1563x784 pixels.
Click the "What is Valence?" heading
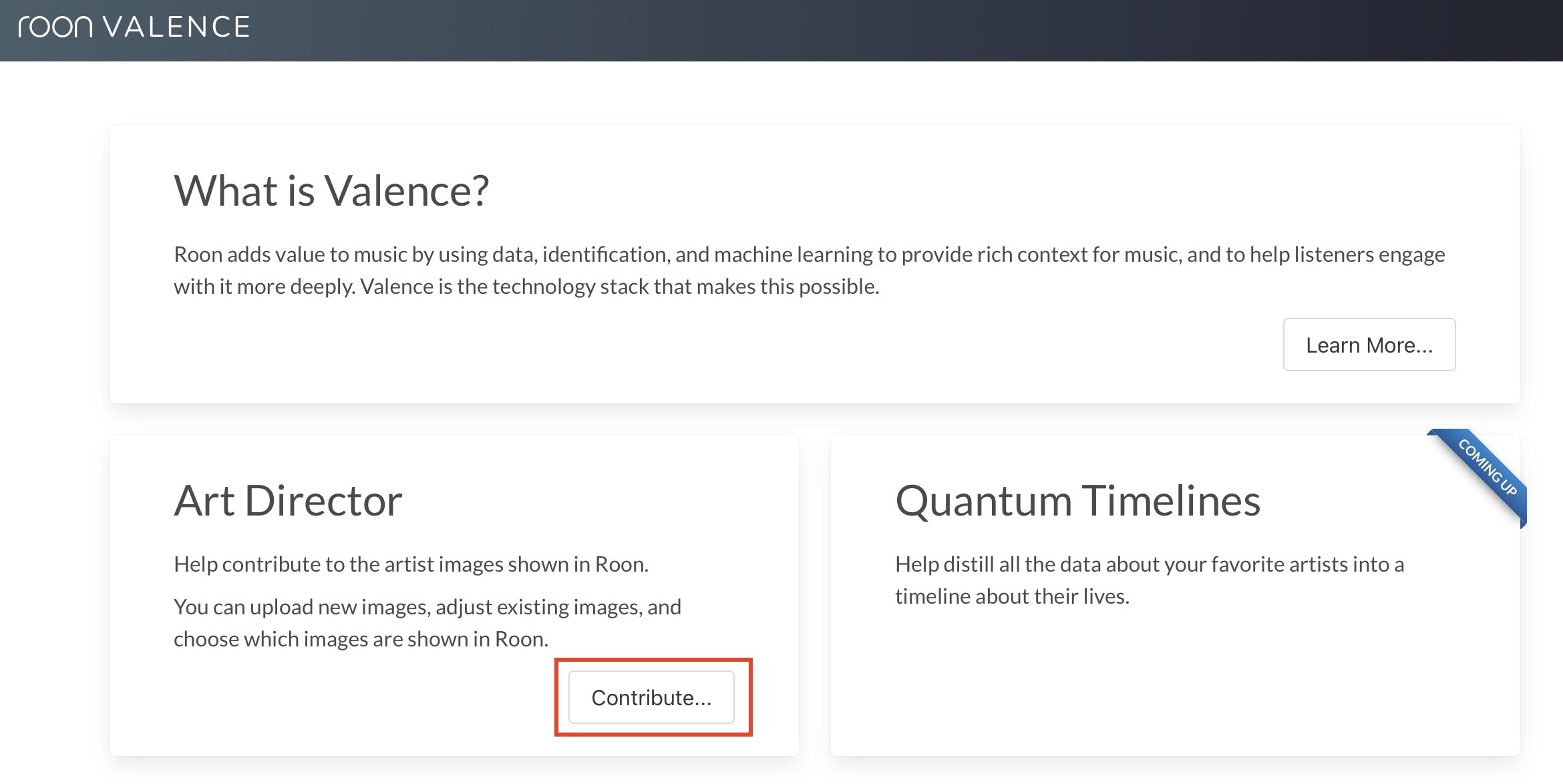(331, 191)
